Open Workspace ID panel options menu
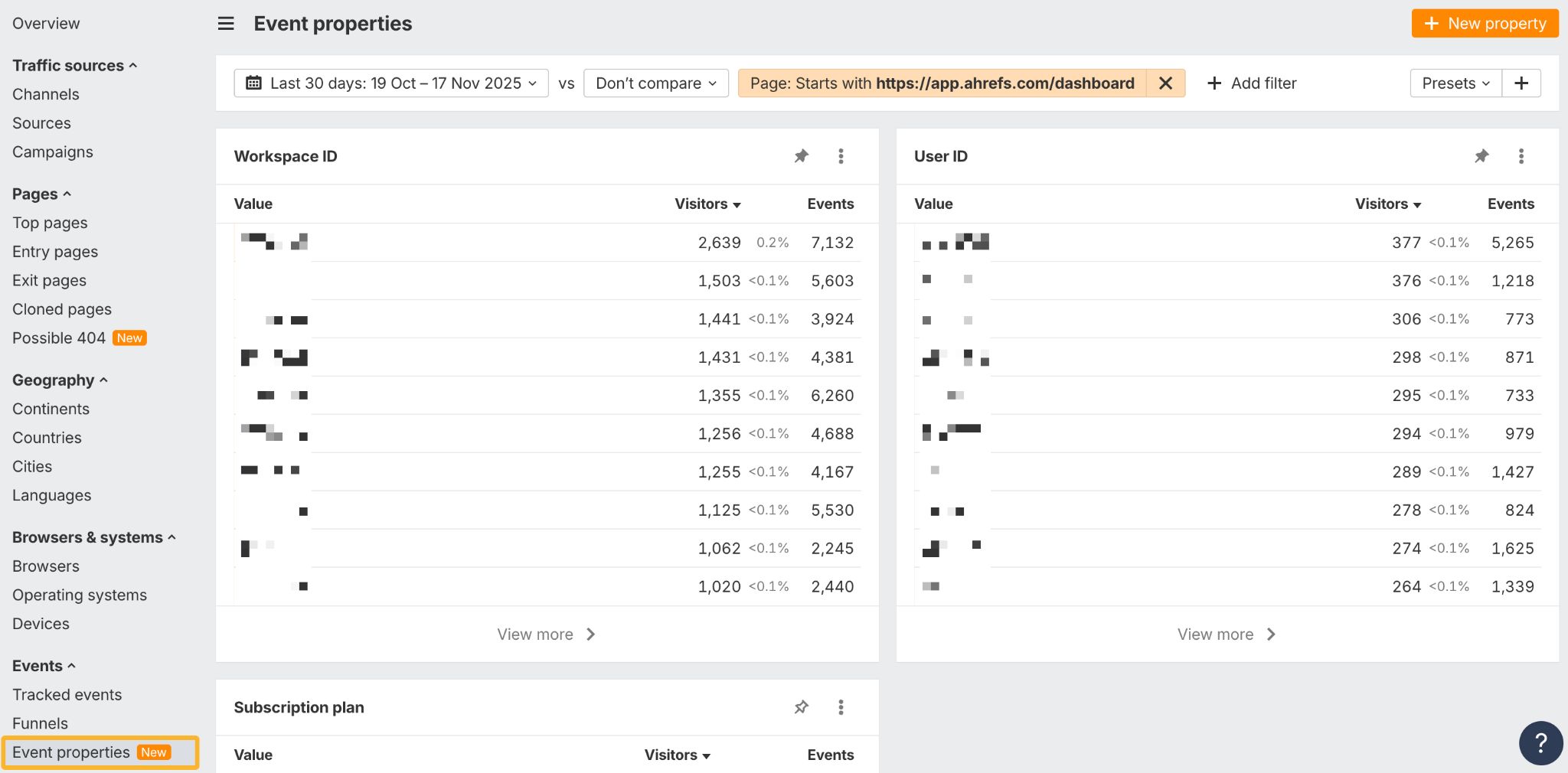Image resolution: width=1568 pixels, height=773 pixels. tap(841, 156)
